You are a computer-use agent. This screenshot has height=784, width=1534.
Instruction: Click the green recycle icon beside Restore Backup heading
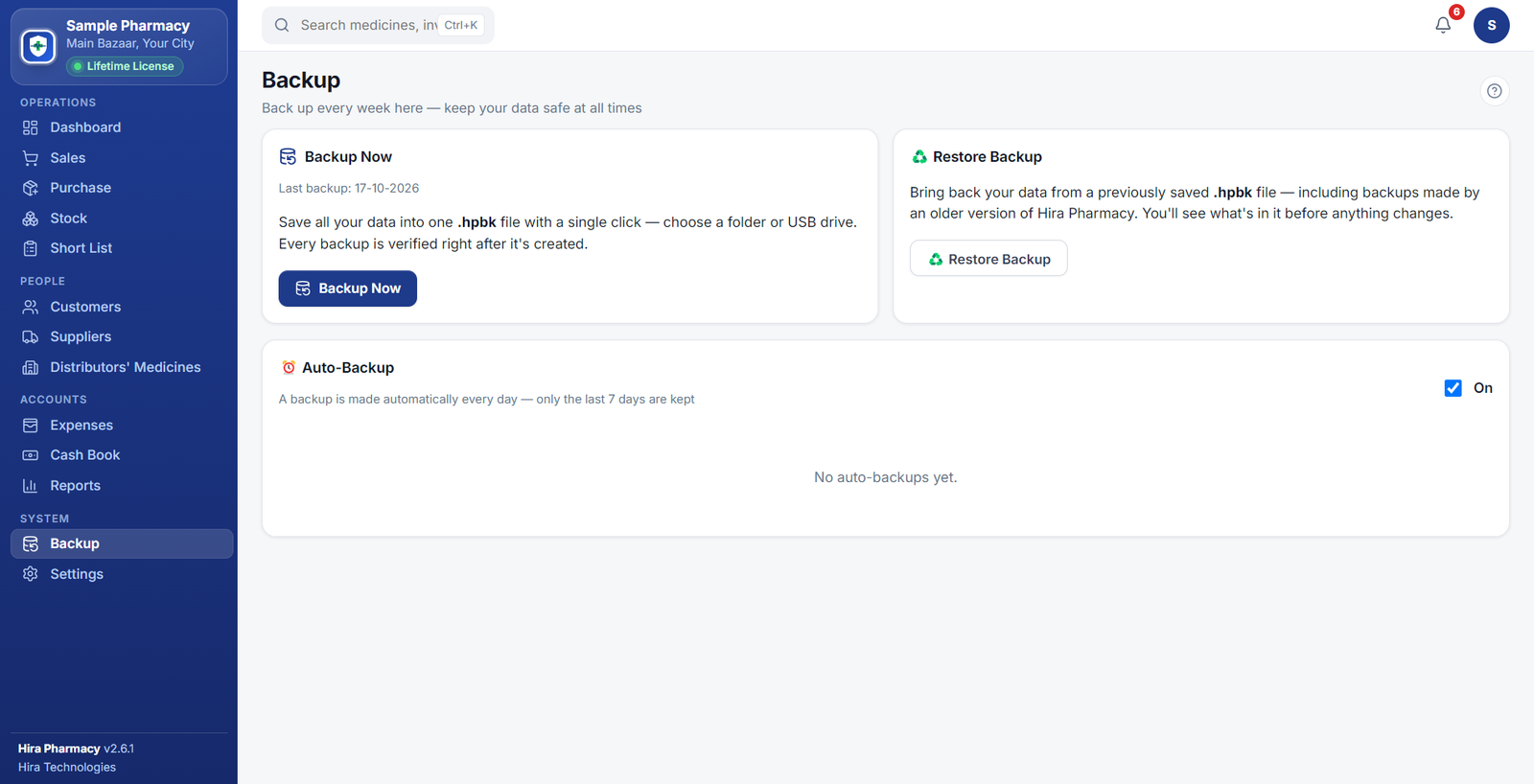tap(919, 156)
